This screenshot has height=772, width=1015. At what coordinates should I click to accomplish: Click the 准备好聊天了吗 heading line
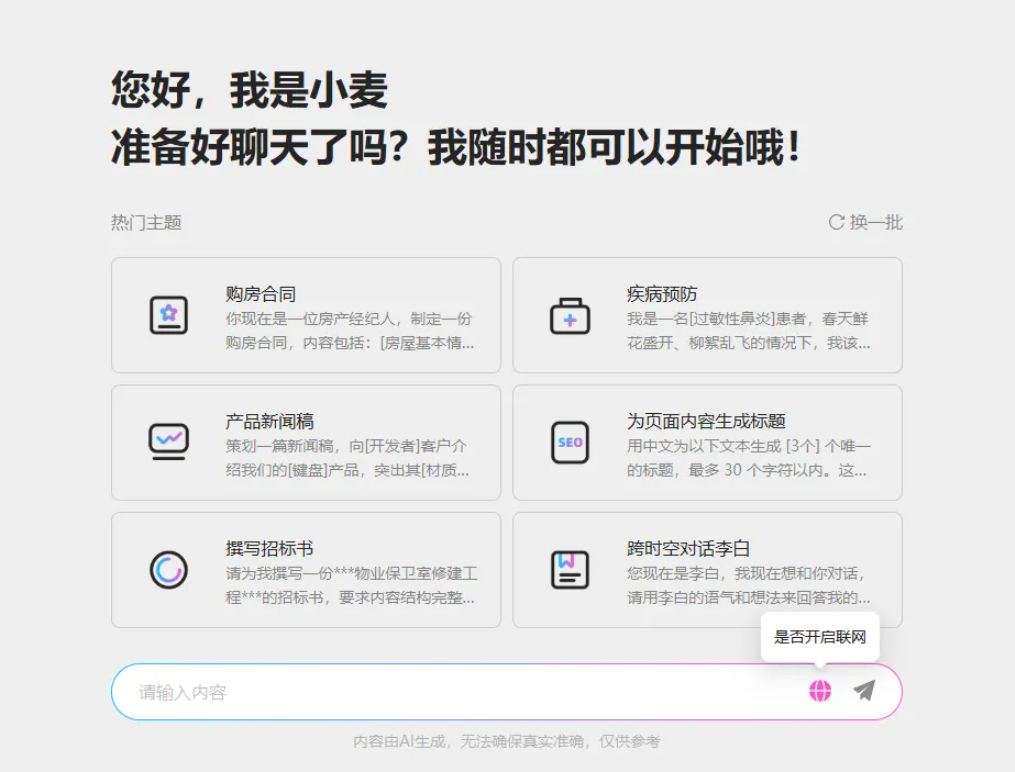[457, 148]
